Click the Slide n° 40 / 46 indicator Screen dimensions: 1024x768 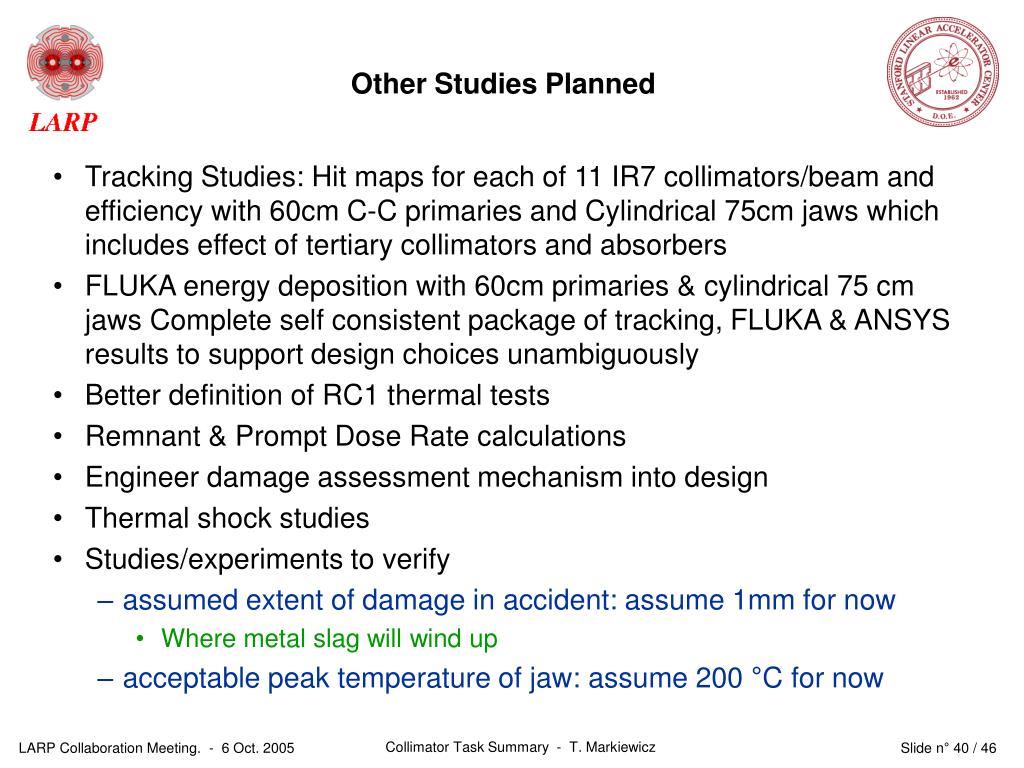pyautogui.click(x=948, y=748)
